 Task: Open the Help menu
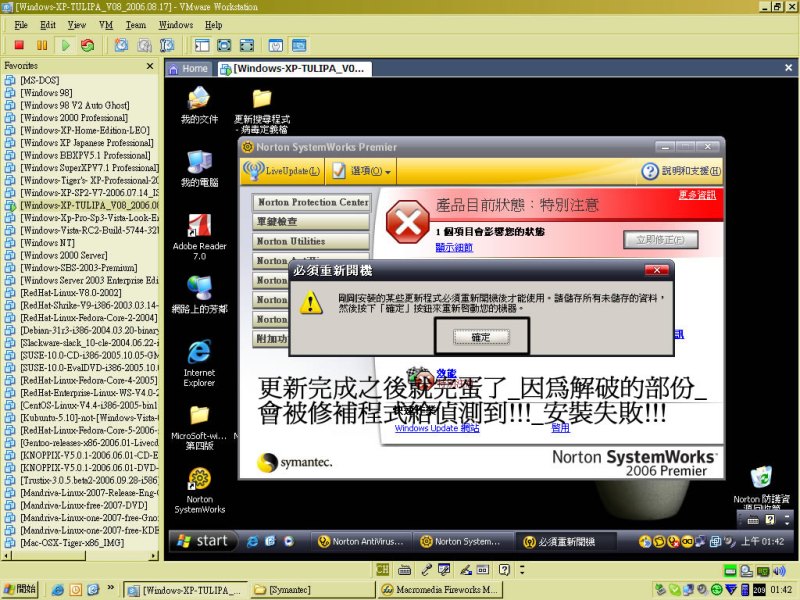[213, 24]
